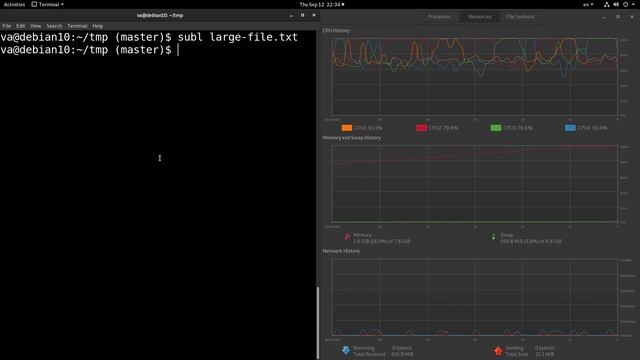
Task: Switch to the Processes tab
Action: point(439,17)
